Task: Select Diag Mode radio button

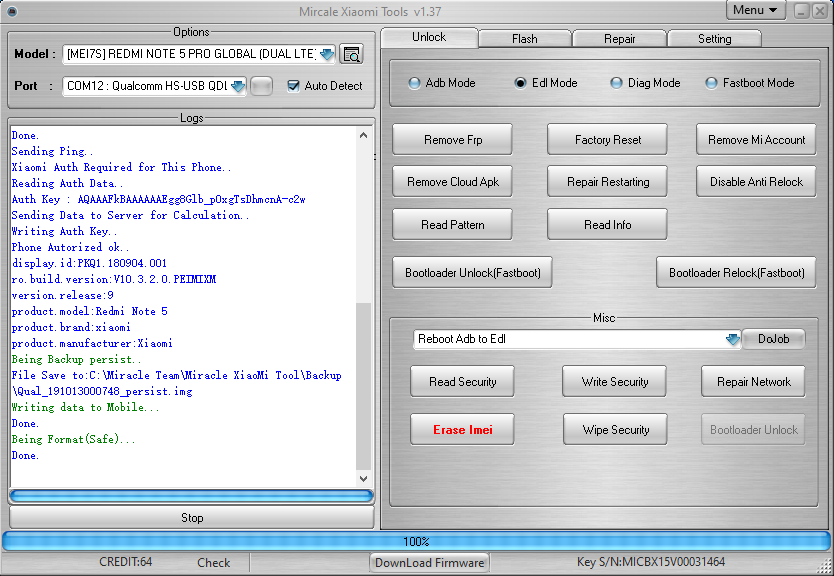Action: point(616,84)
